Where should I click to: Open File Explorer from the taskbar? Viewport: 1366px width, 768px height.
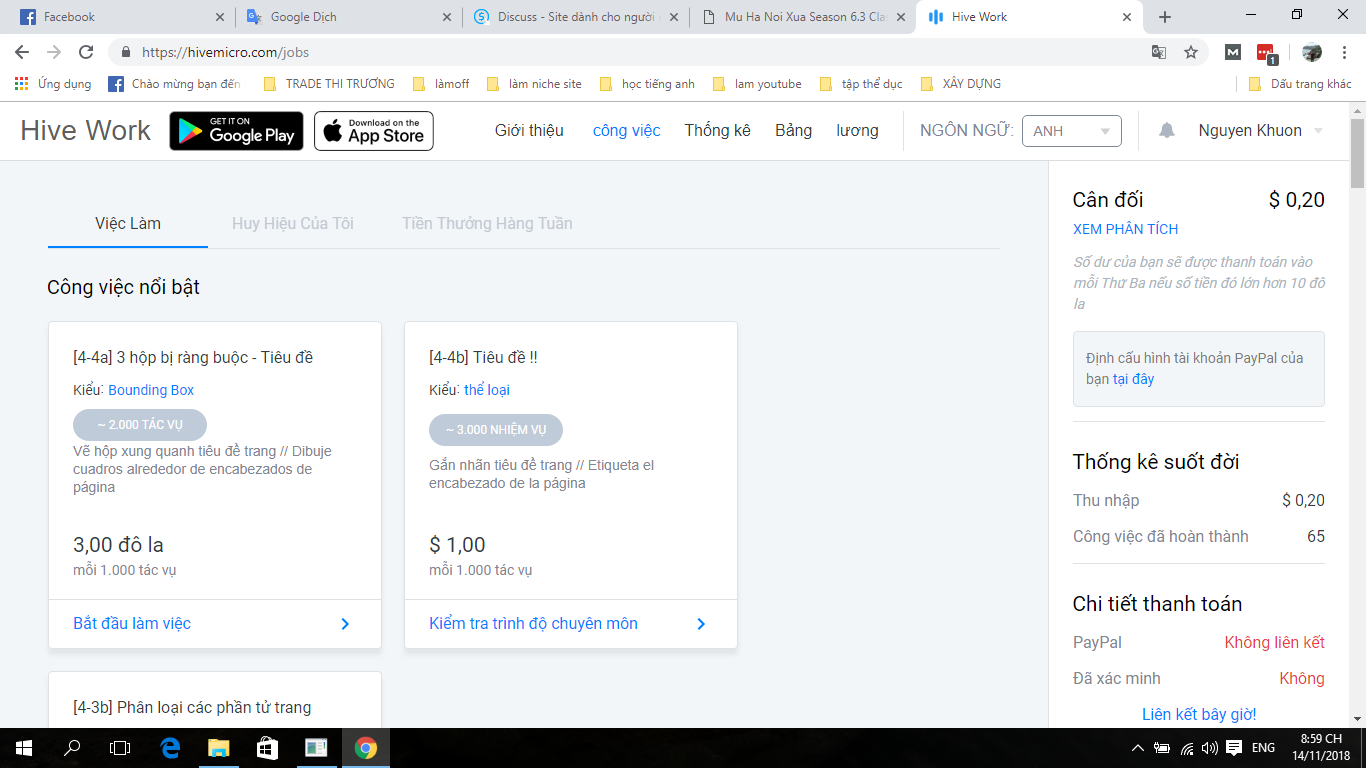coord(218,748)
